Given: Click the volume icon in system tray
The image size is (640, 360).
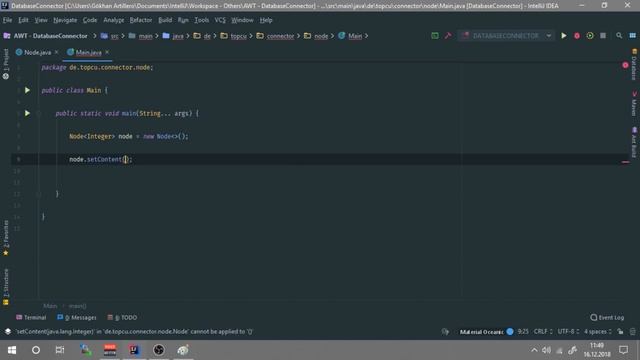Looking at the screenshot, I should click(546, 350).
